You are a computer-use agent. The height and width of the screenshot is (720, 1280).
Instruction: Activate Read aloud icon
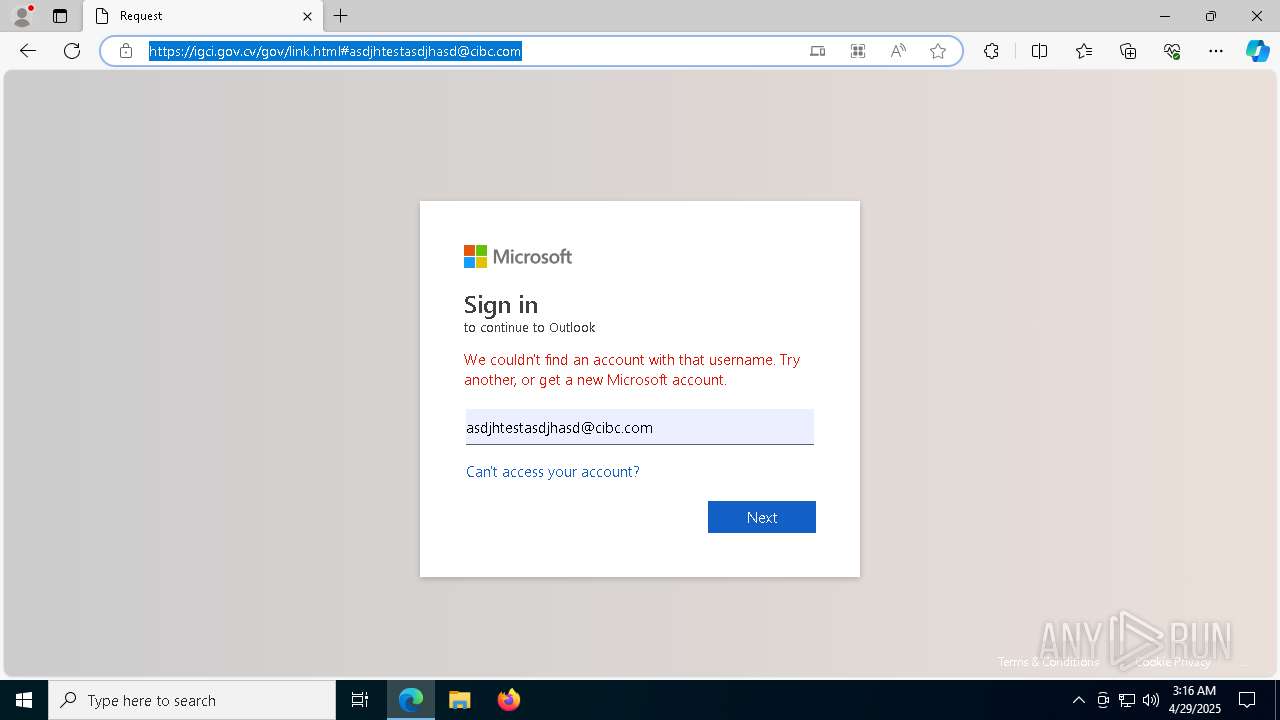pyautogui.click(x=898, y=51)
